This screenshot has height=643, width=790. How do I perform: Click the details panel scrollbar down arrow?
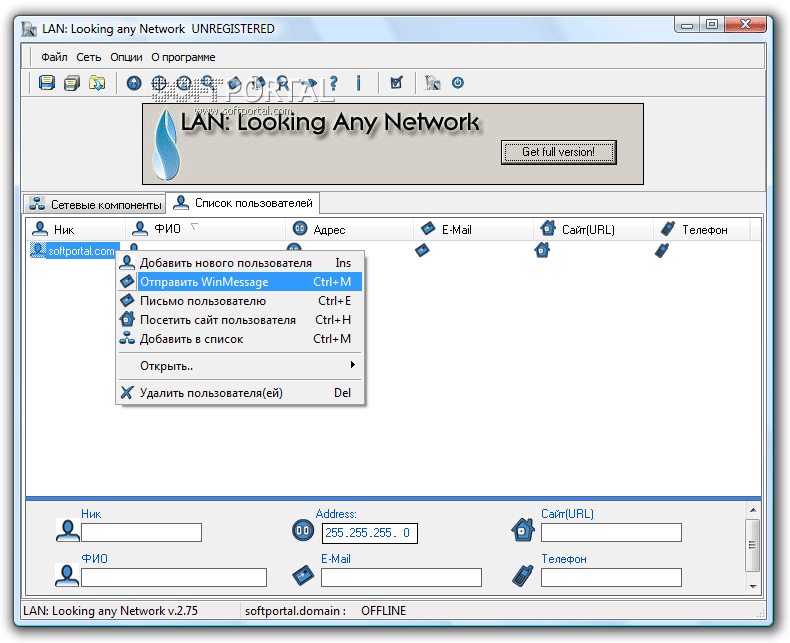click(x=753, y=586)
